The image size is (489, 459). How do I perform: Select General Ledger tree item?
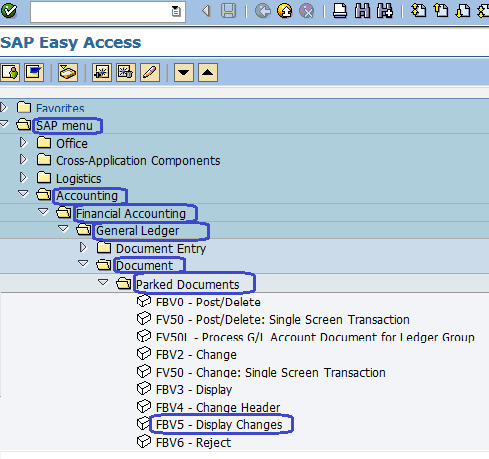point(137,231)
